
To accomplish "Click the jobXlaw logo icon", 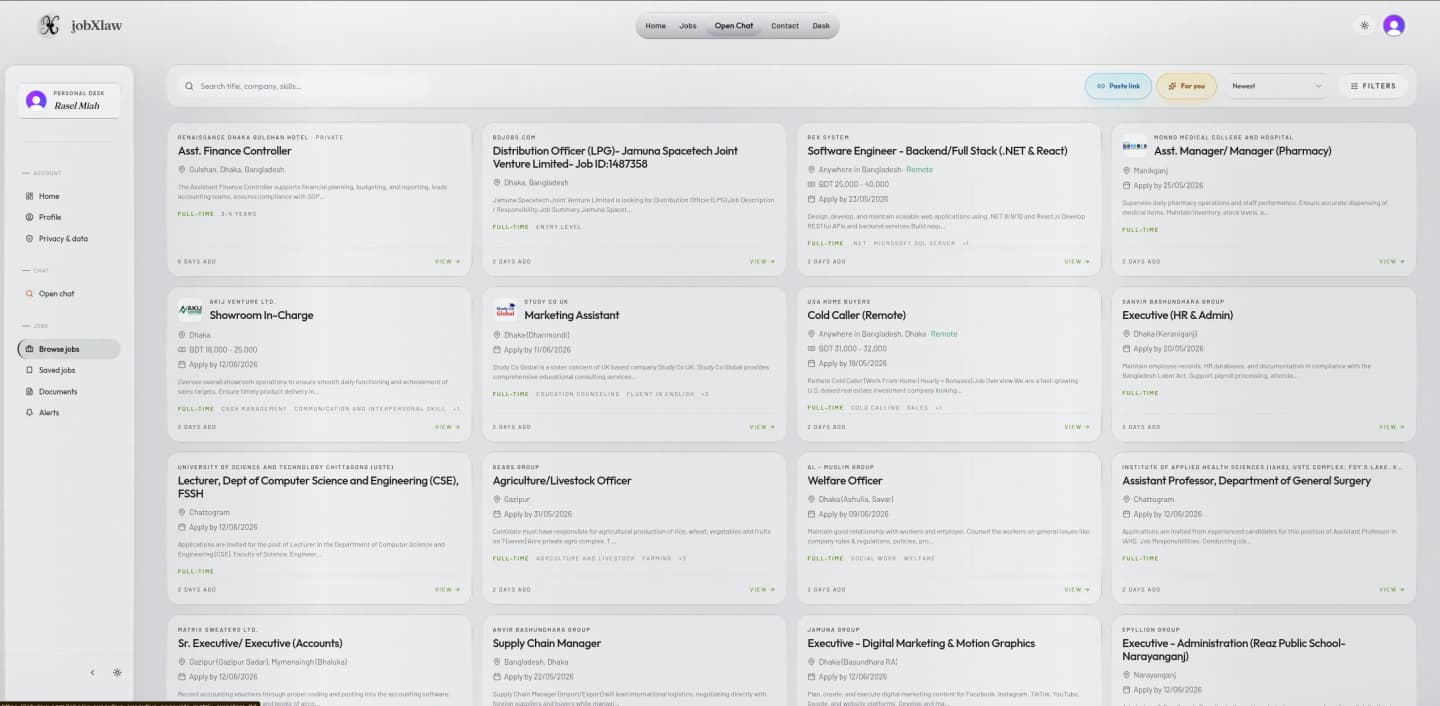I will [48, 25].
